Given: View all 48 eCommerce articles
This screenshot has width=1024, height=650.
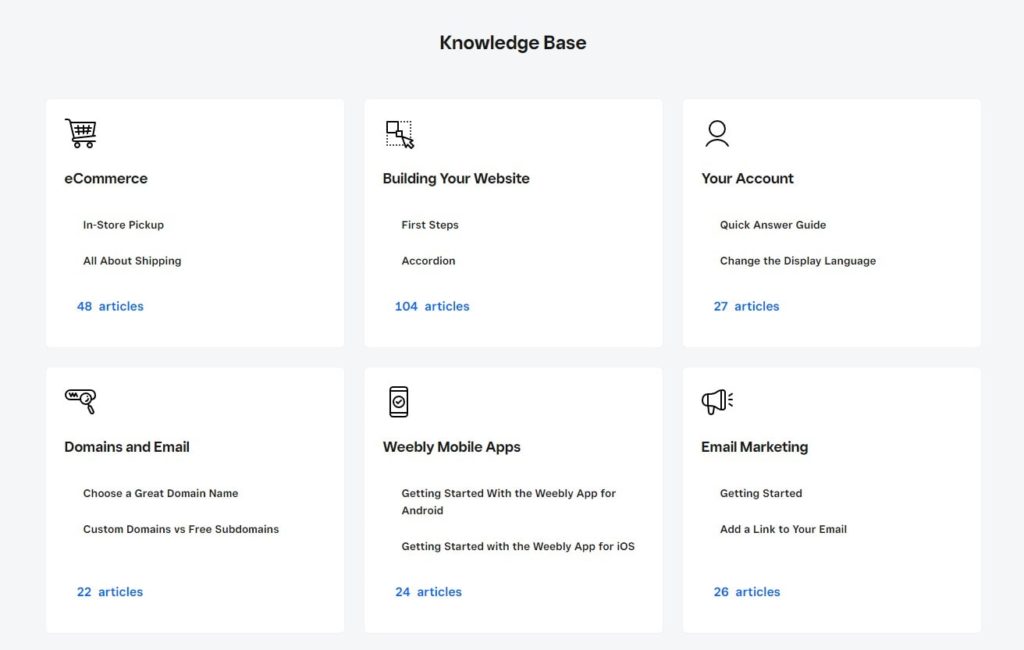Looking at the screenshot, I should (x=110, y=306).
